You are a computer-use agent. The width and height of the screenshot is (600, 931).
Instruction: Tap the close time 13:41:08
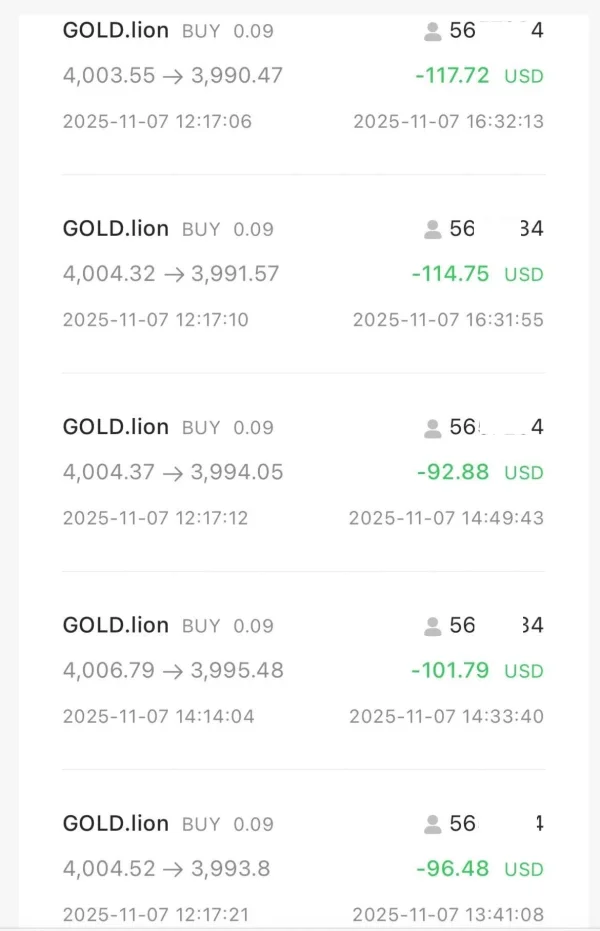(448, 914)
